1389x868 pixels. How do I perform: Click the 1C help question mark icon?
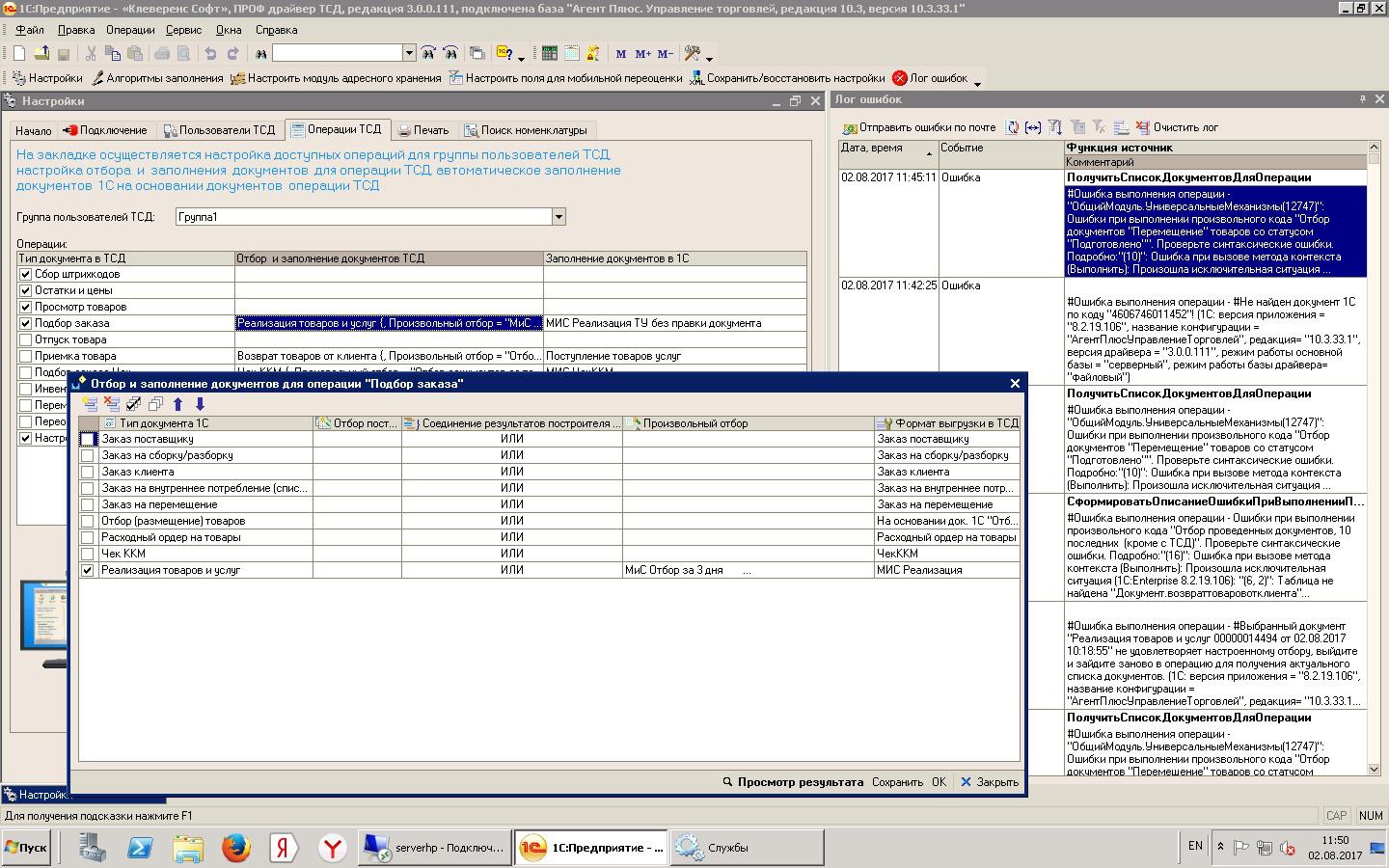click(504, 54)
